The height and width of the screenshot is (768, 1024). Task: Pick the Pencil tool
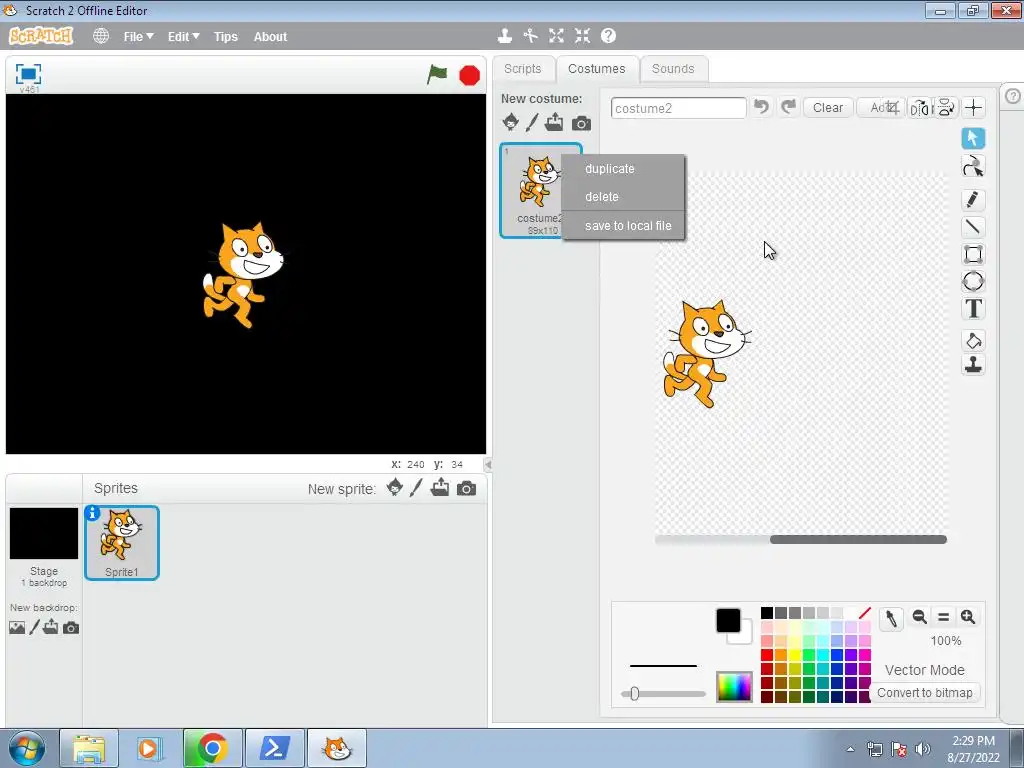pos(973,199)
